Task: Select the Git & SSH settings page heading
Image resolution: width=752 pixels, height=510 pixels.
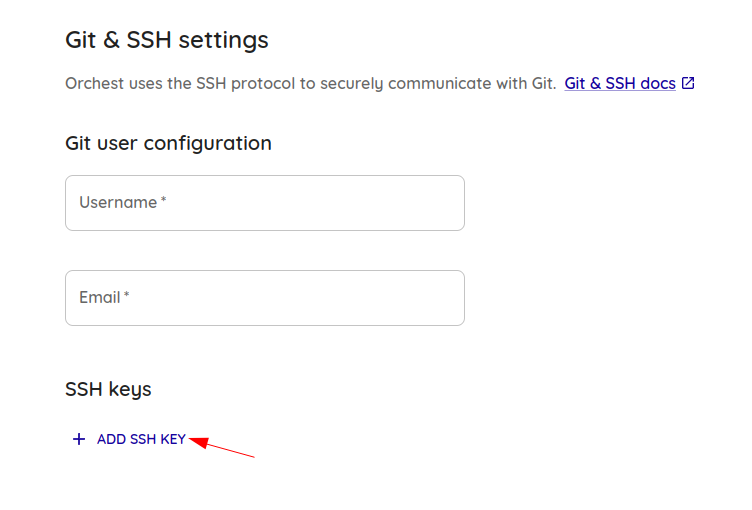Action: tap(167, 40)
